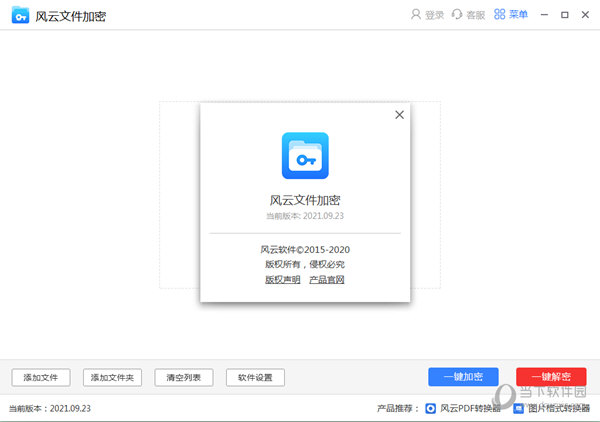
Task: Open the 菜单 menu
Action: (518, 15)
